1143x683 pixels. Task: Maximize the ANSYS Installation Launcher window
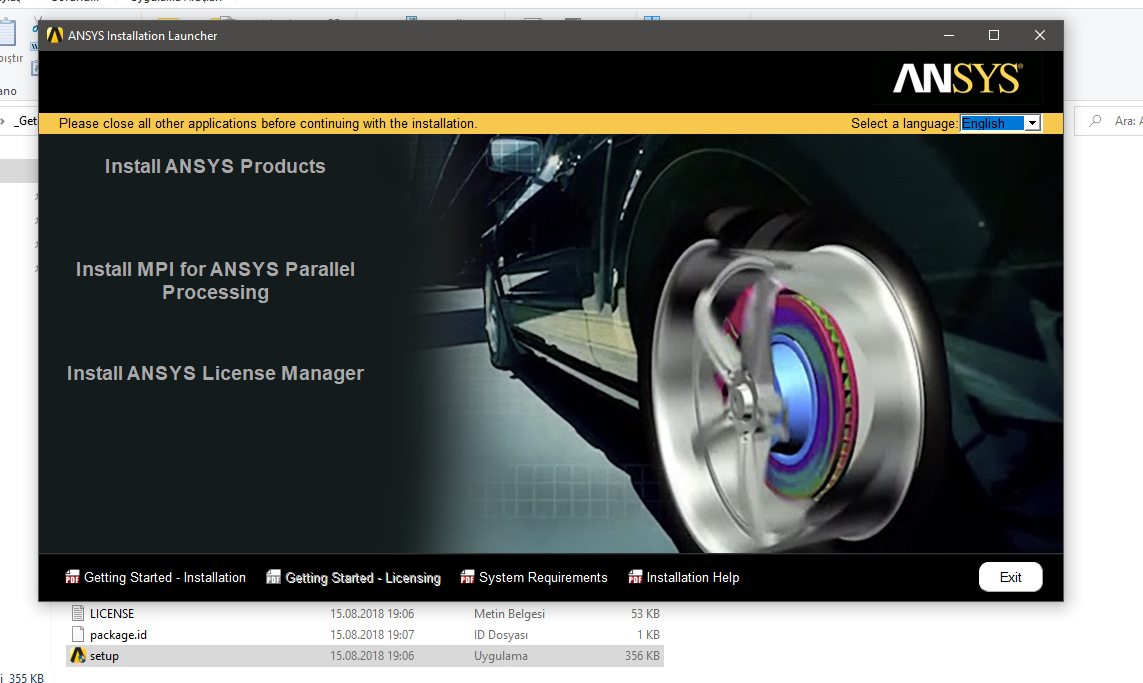994,35
